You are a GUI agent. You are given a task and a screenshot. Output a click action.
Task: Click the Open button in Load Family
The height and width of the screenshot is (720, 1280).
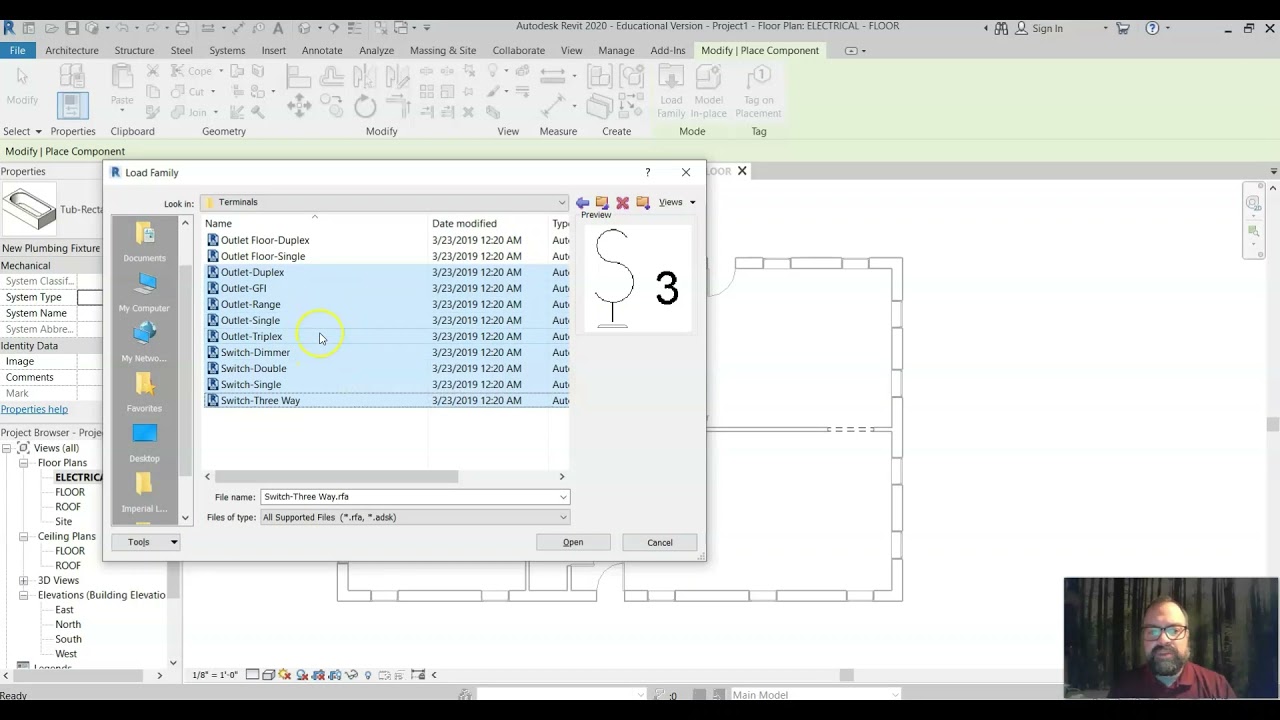click(x=573, y=542)
